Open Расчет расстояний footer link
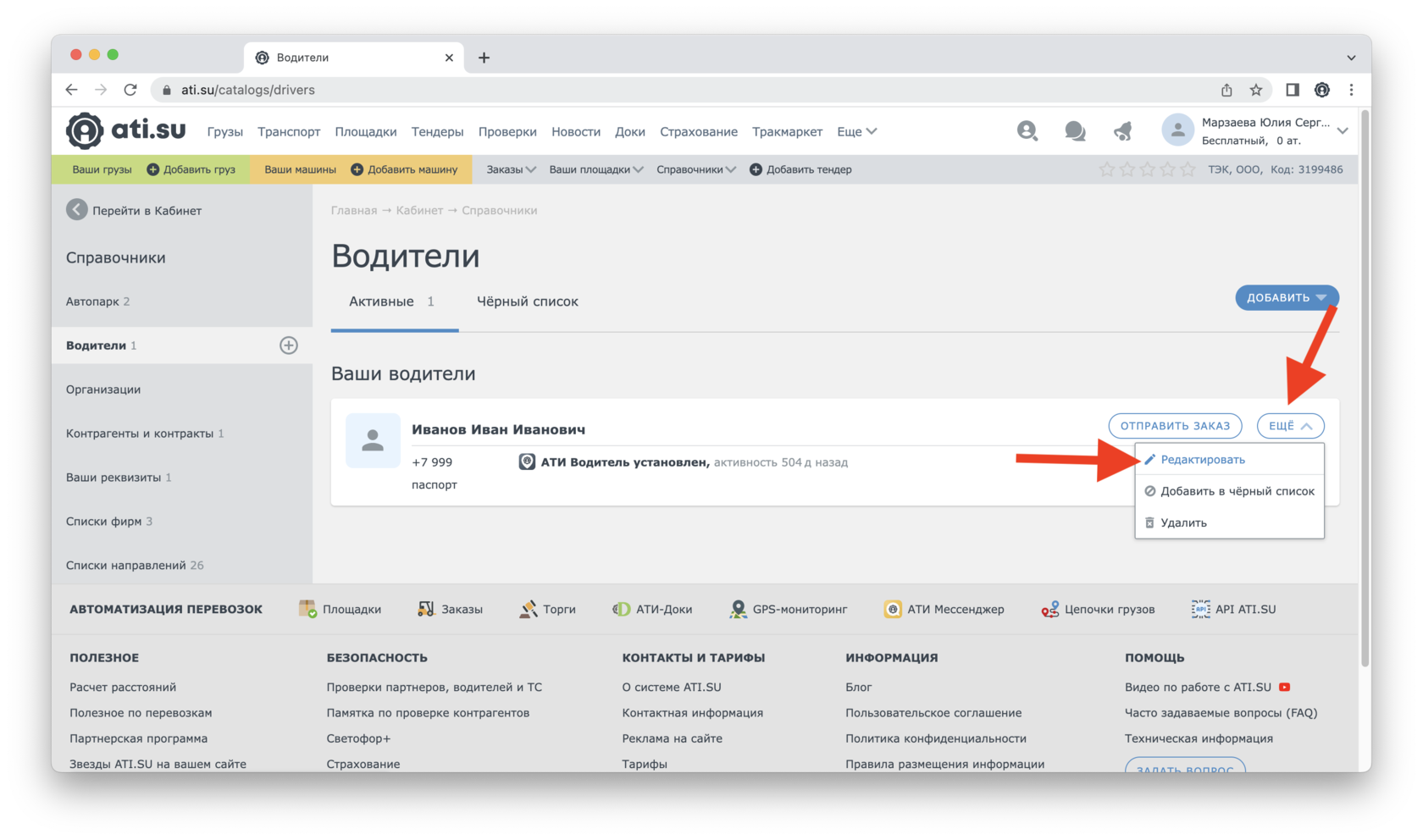The height and width of the screenshot is (840, 1423). [x=123, y=687]
